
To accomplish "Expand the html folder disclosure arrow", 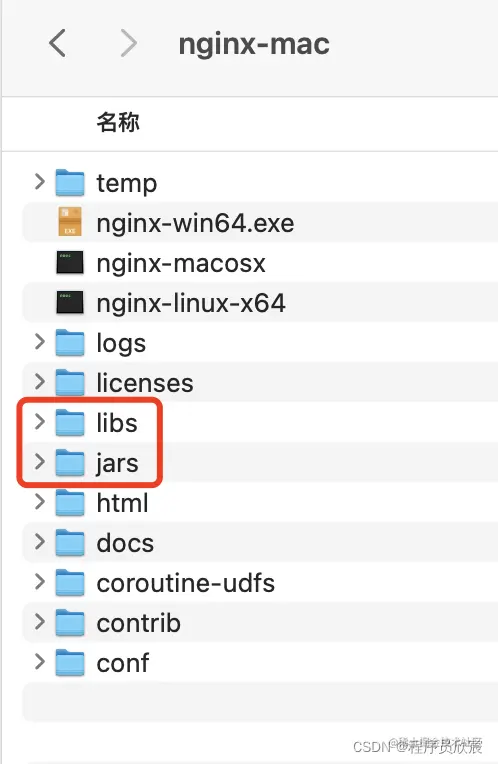I will tap(40, 501).
